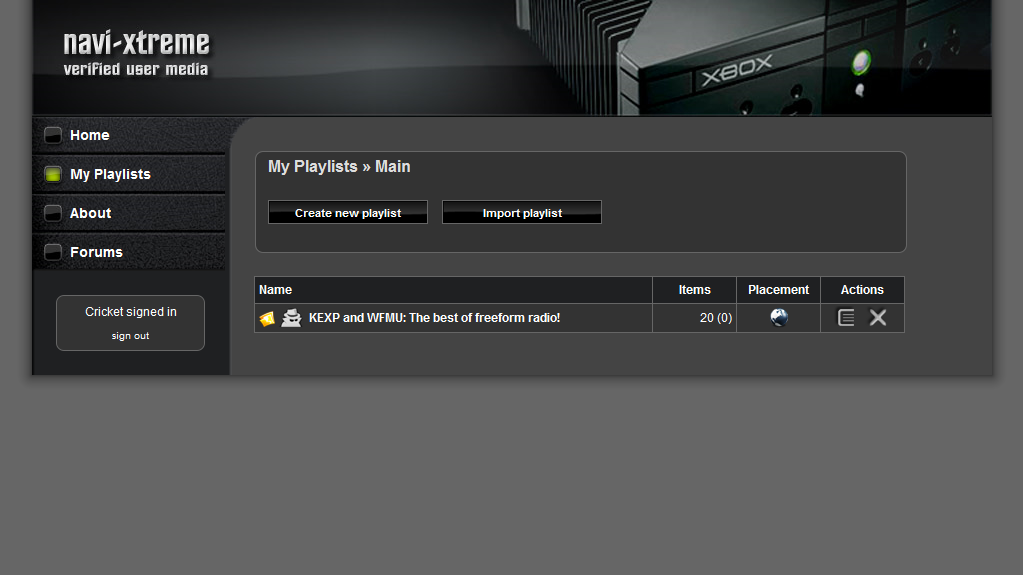Click the Actions column header
The height and width of the screenshot is (575, 1023).
[862, 290]
